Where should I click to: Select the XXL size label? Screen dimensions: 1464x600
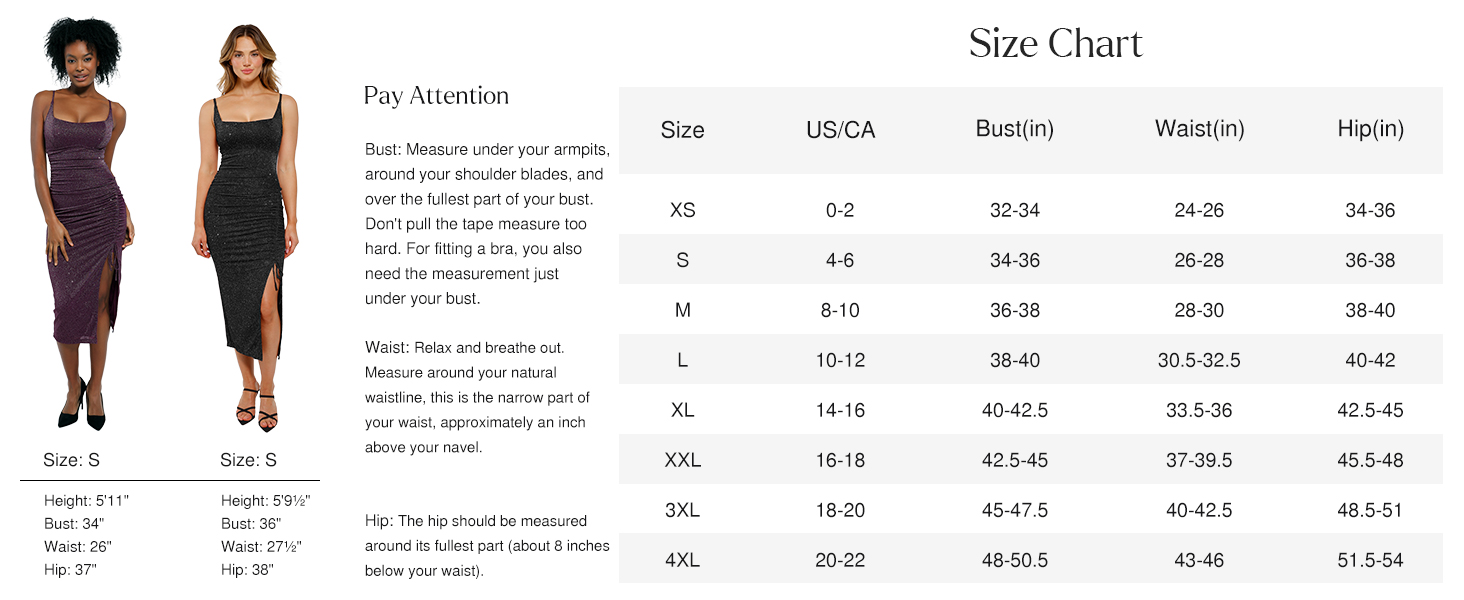coord(683,460)
